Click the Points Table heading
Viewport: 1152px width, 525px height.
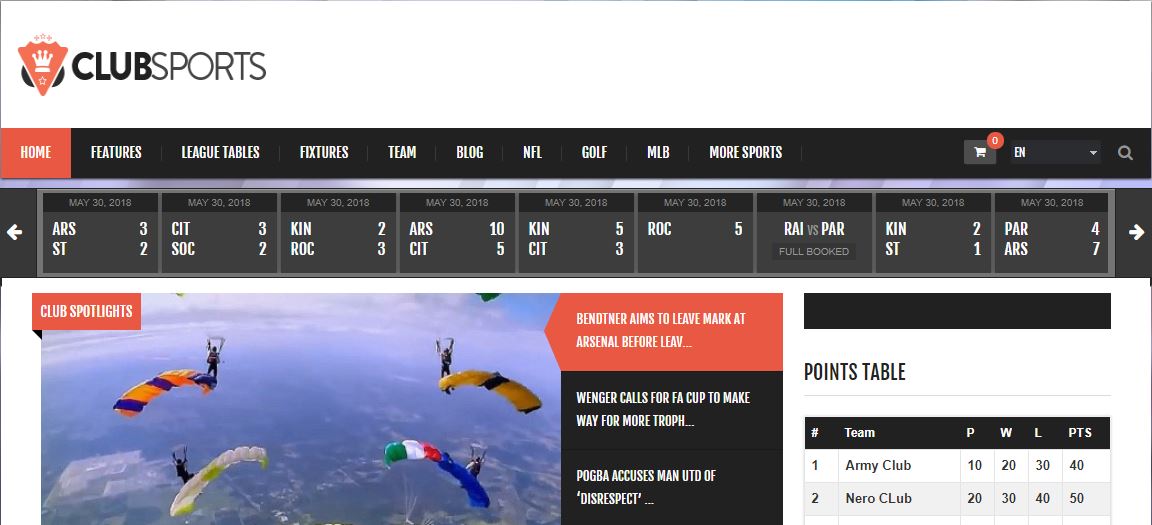(x=854, y=372)
